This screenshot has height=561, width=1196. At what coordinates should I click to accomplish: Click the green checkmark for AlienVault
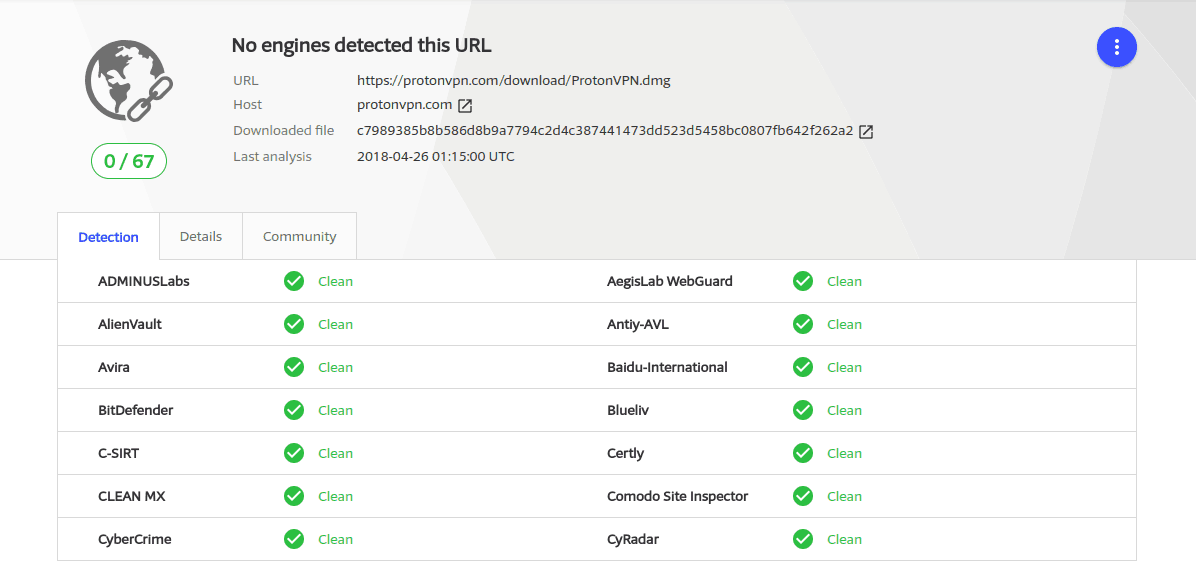294,324
